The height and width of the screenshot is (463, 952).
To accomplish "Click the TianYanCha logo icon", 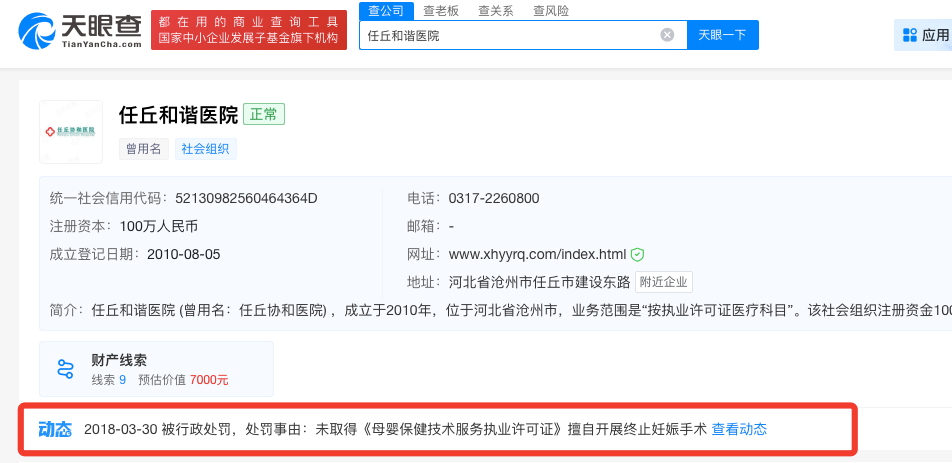I will click(38, 30).
